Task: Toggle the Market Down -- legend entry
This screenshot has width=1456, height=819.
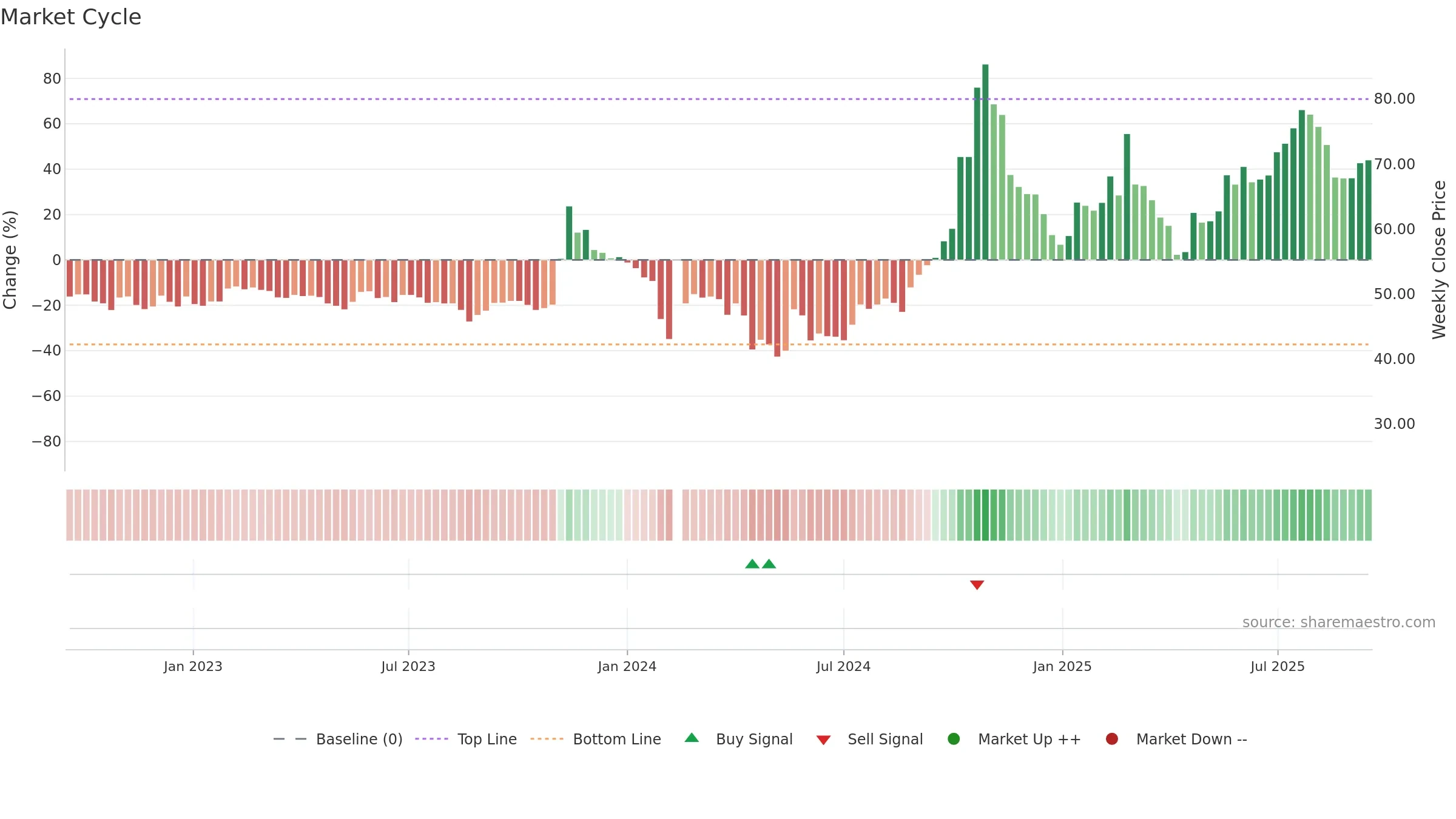Action: [1176, 739]
